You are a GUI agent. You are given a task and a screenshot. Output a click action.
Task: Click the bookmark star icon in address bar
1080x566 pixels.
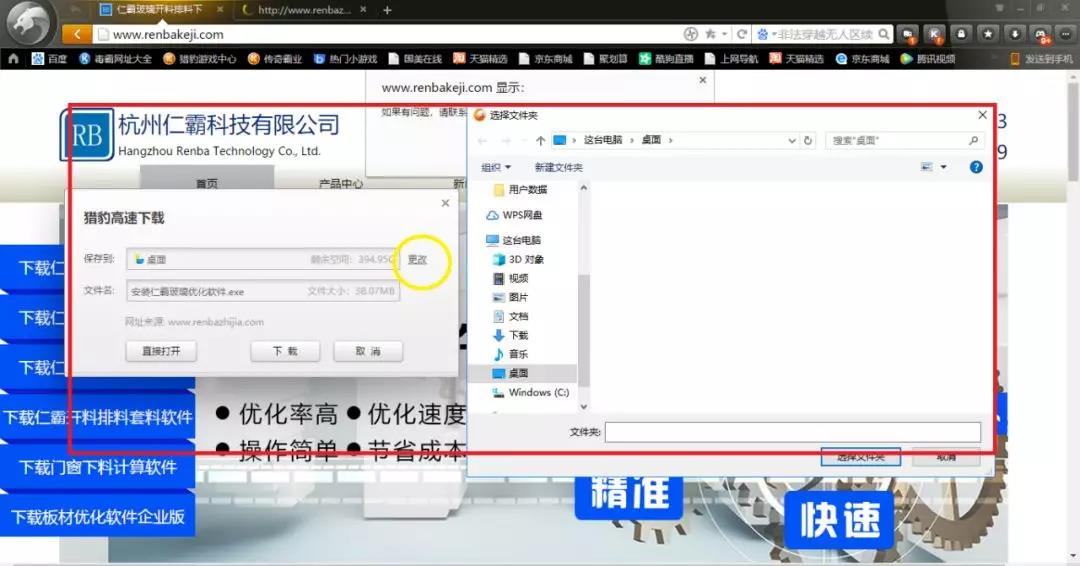coord(709,34)
